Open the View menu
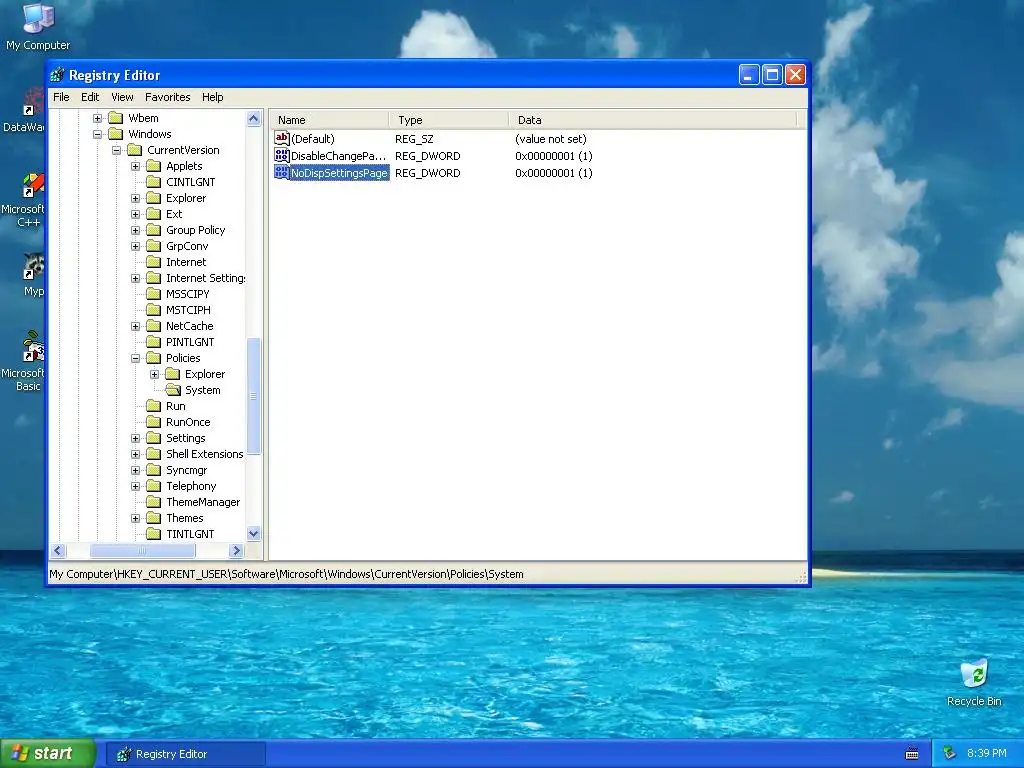 click(x=122, y=97)
